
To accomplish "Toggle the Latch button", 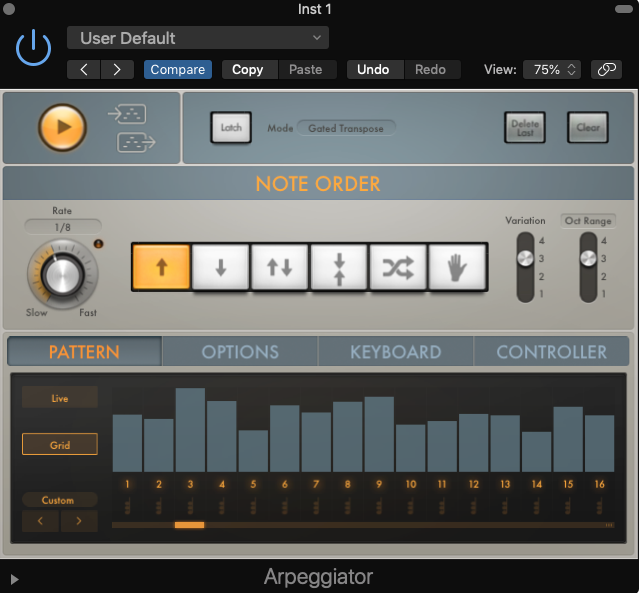I will click(231, 128).
